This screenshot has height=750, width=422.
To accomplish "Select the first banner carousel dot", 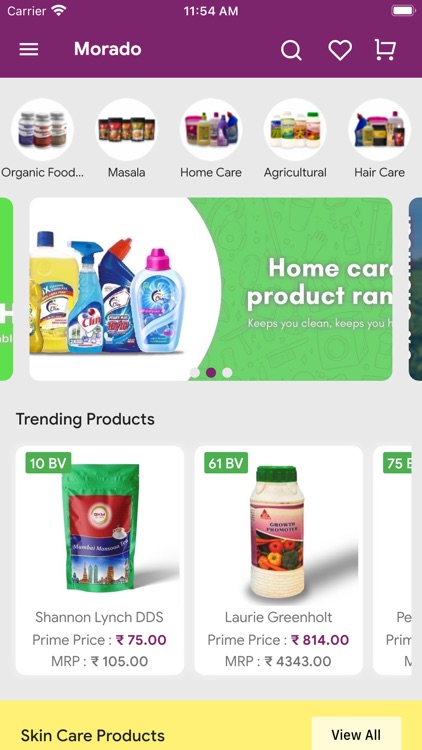I will tap(195, 373).
